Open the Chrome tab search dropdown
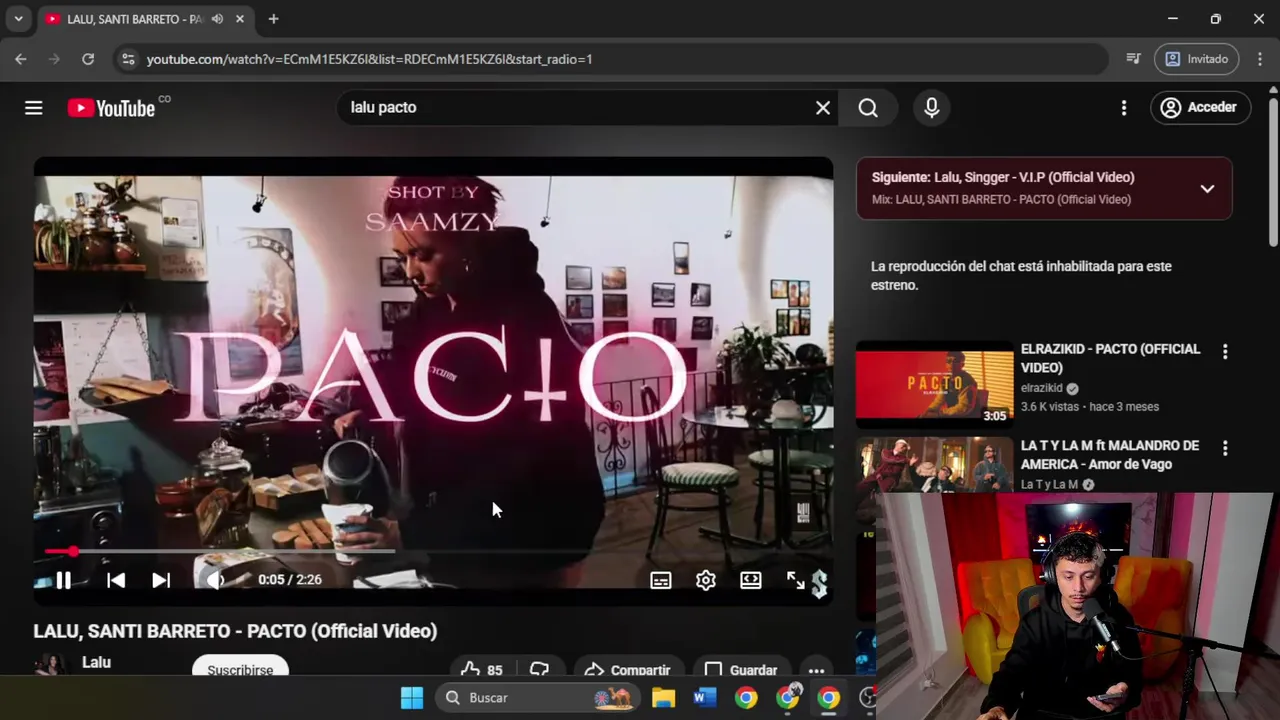This screenshot has width=1280, height=720. click(18, 19)
